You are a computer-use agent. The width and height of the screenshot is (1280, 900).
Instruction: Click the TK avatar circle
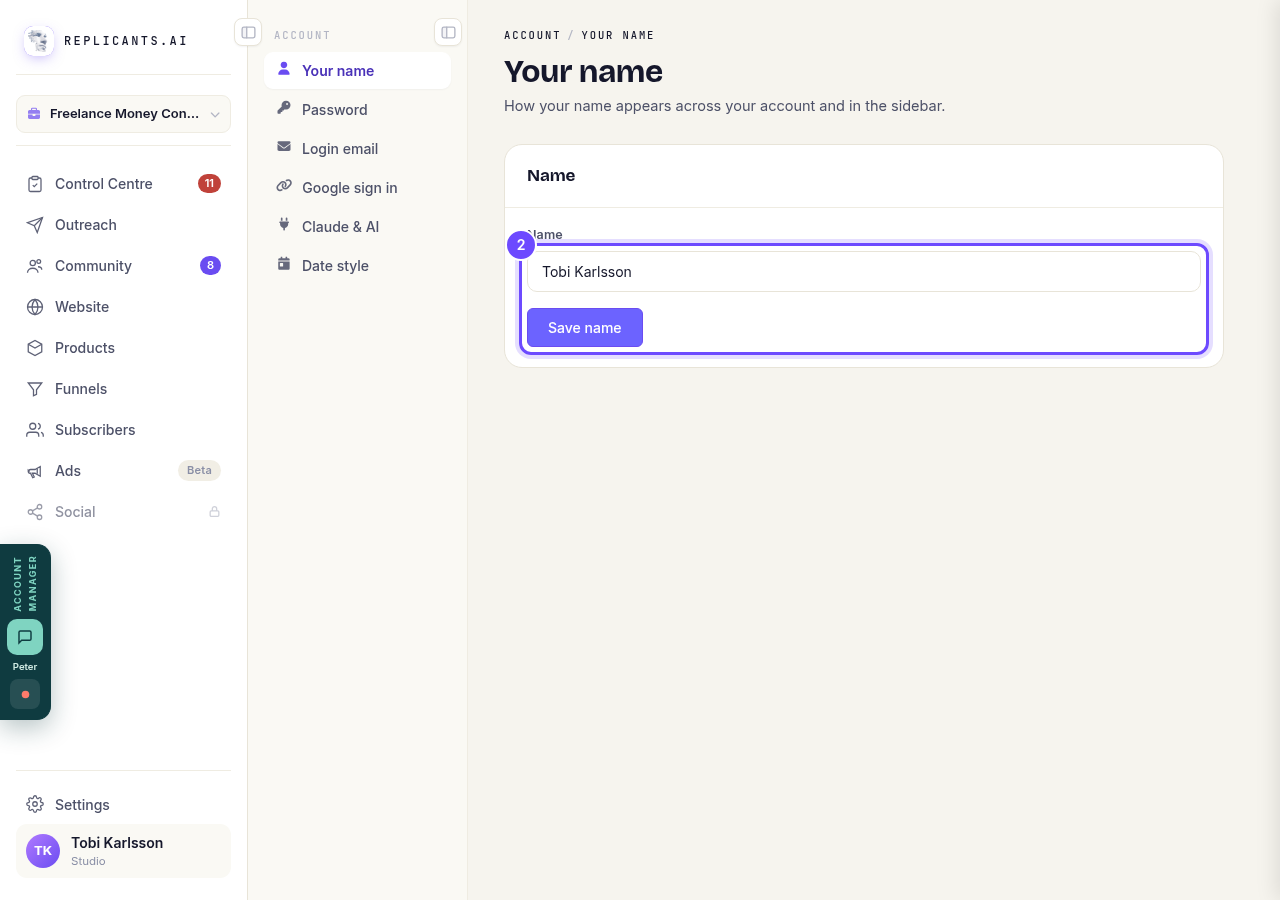tap(43, 851)
